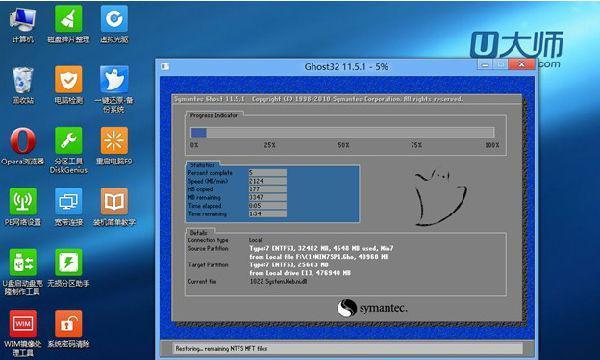Click the 'from Local file' GHO path line

click(319, 257)
